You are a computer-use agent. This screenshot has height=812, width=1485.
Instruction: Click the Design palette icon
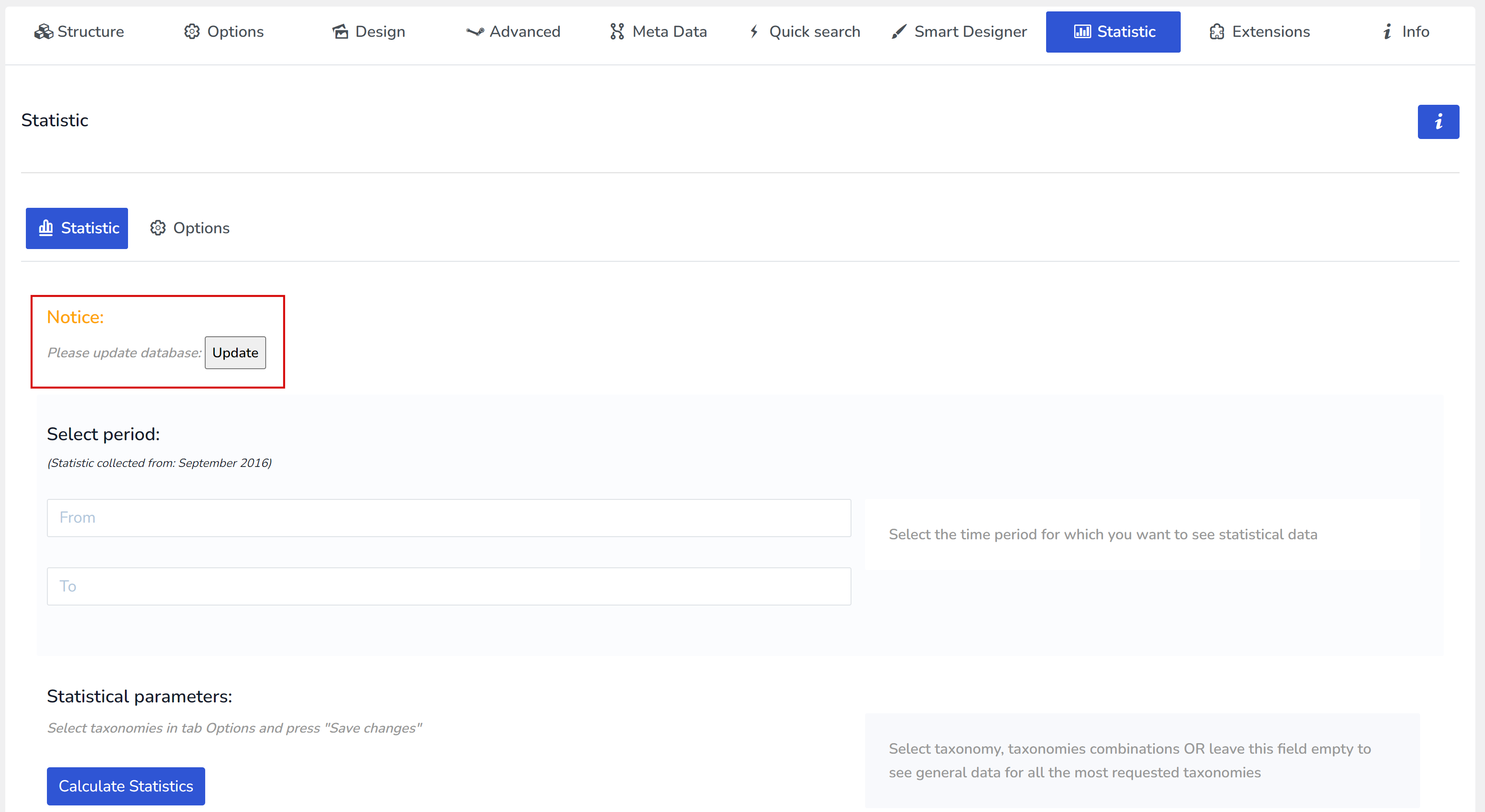pyautogui.click(x=340, y=32)
